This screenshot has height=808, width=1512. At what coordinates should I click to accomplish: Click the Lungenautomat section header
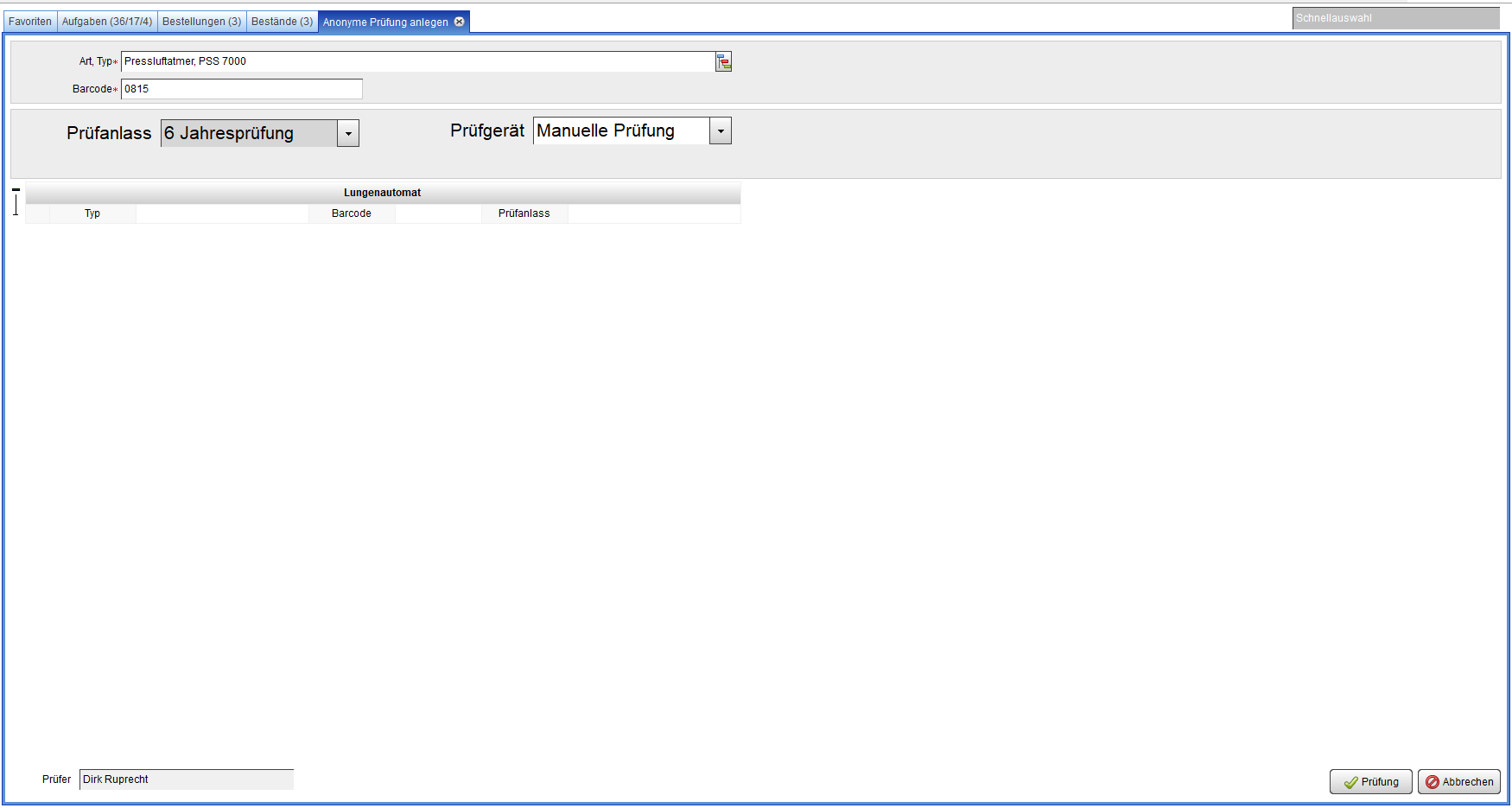click(x=382, y=193)
